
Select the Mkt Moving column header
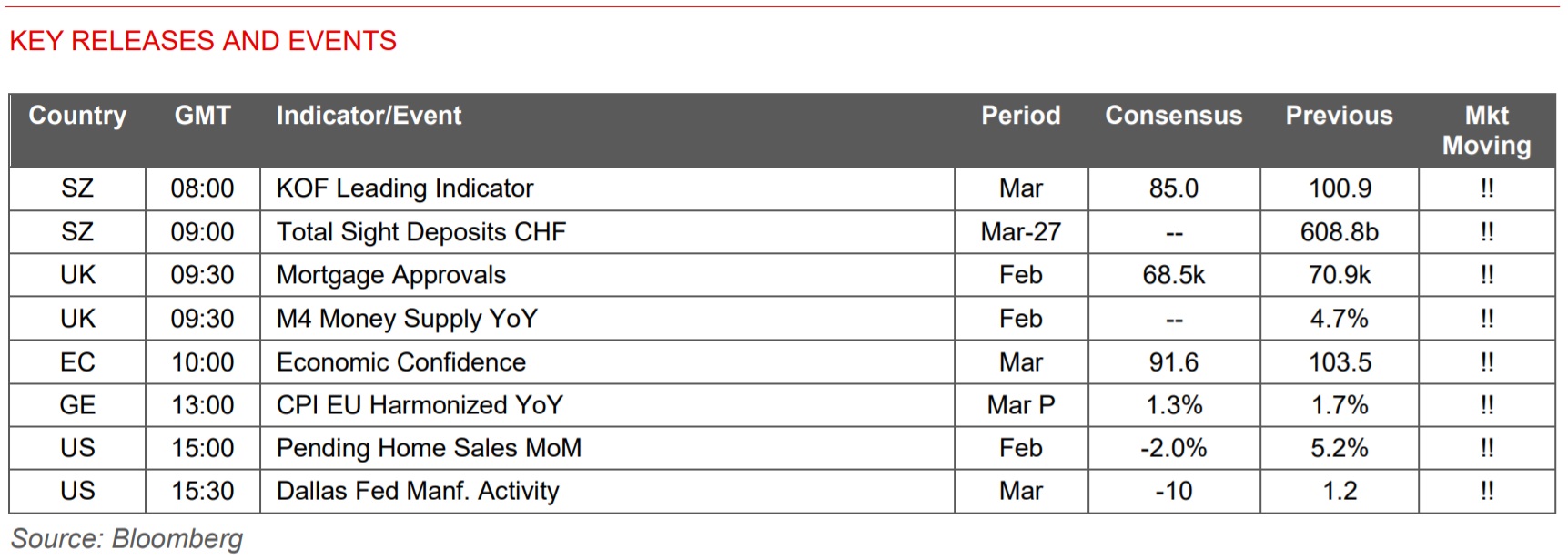point(1486,130)
